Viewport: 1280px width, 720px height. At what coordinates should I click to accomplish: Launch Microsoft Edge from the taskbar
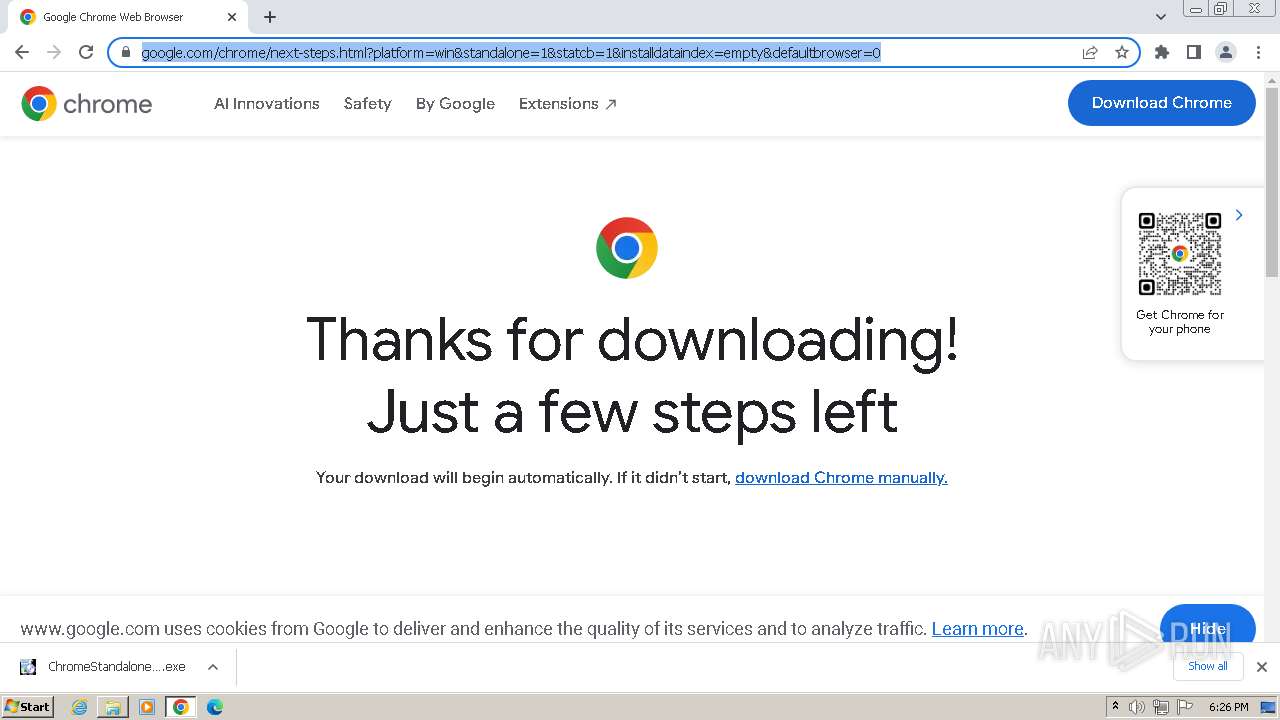coord(215,707)
